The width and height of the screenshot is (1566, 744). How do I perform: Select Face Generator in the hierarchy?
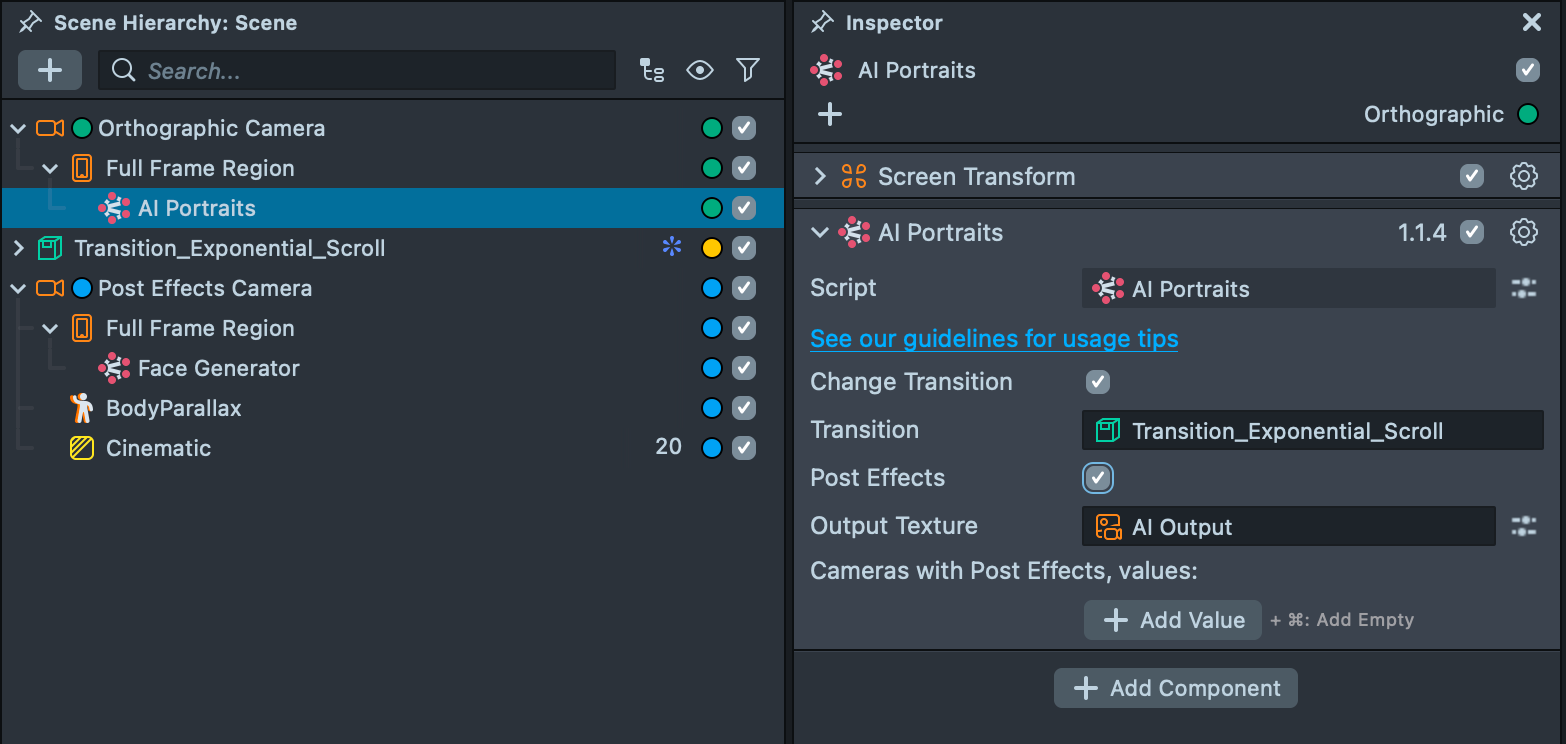(x=218, y=368)
